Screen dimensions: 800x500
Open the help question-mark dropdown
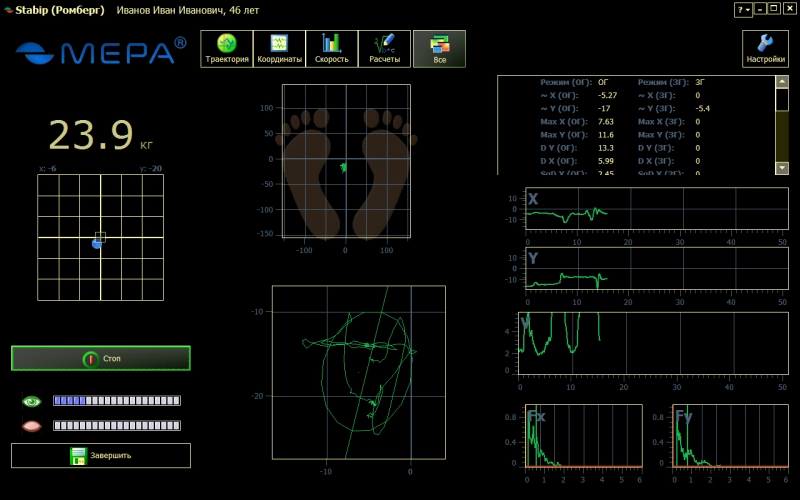[x=743, y=9]
